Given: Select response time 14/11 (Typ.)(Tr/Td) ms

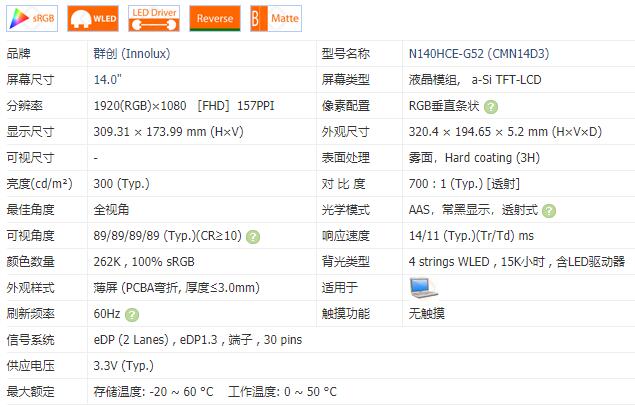Looking at the screenshot, I should [471, 236].
